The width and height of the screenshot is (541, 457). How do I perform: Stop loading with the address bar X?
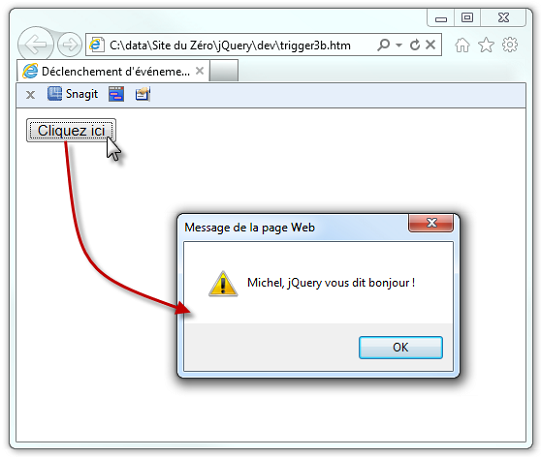point(430,44)
